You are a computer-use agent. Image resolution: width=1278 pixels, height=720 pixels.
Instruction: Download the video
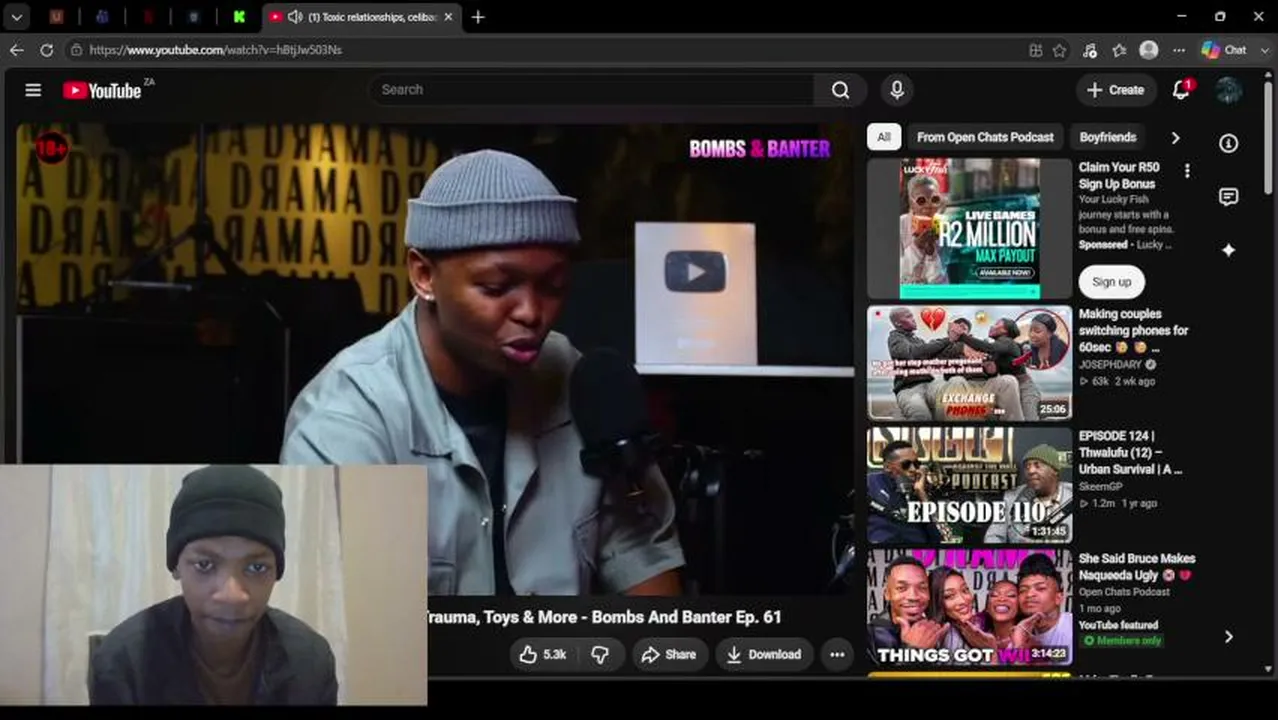tap(764, 654)
